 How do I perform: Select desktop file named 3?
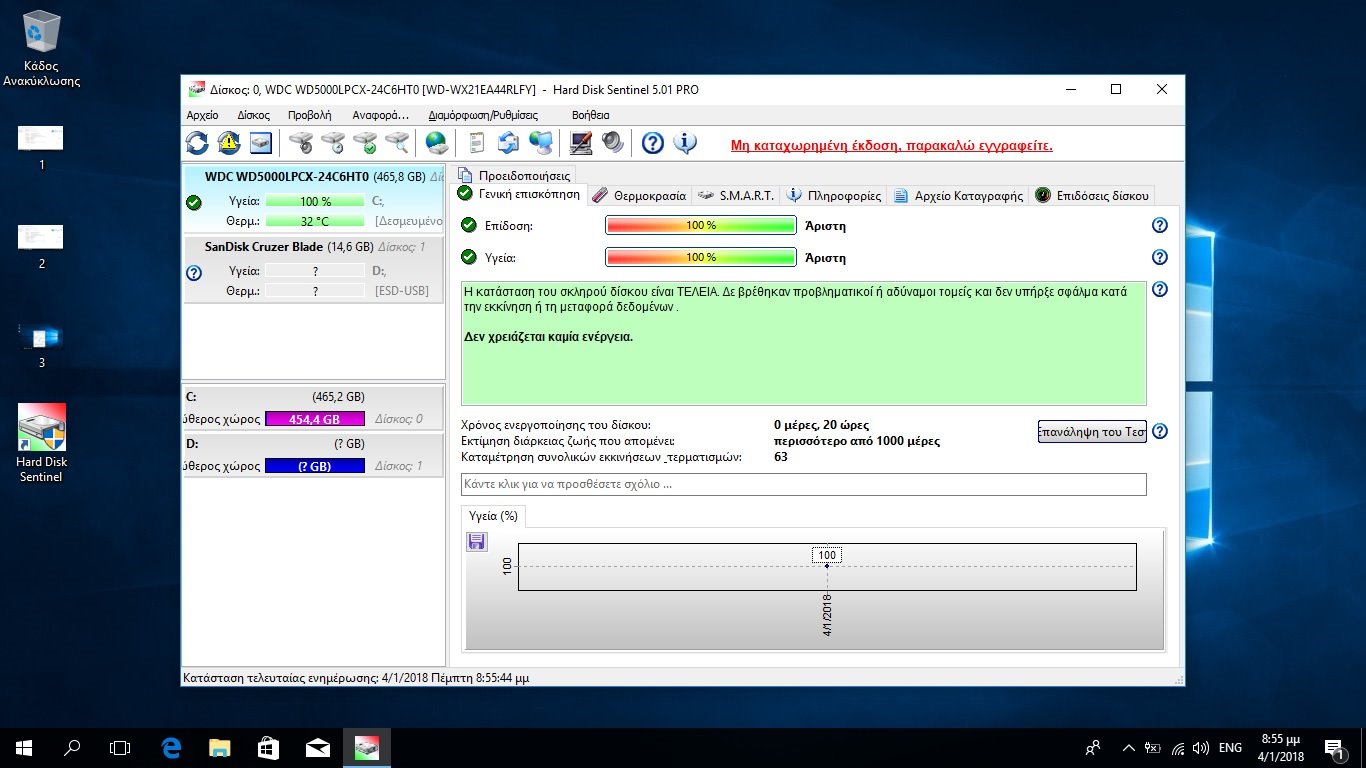point(41,344)
